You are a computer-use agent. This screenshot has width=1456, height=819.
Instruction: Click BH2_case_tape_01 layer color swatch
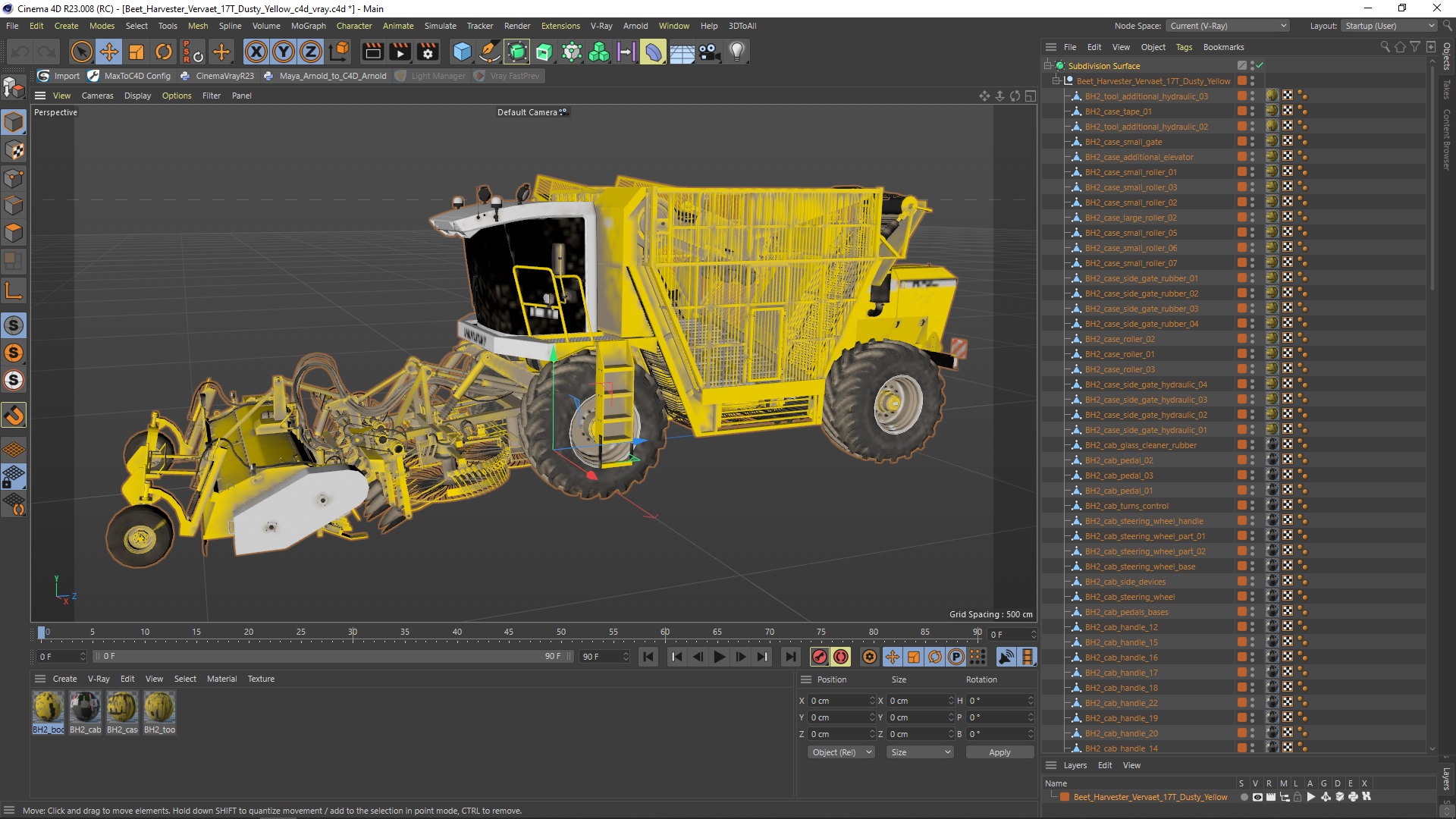(x=1241, y=111)
